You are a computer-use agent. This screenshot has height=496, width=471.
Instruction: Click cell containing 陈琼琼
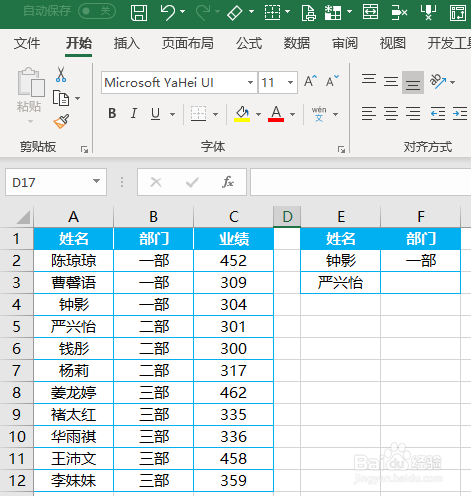74,261
